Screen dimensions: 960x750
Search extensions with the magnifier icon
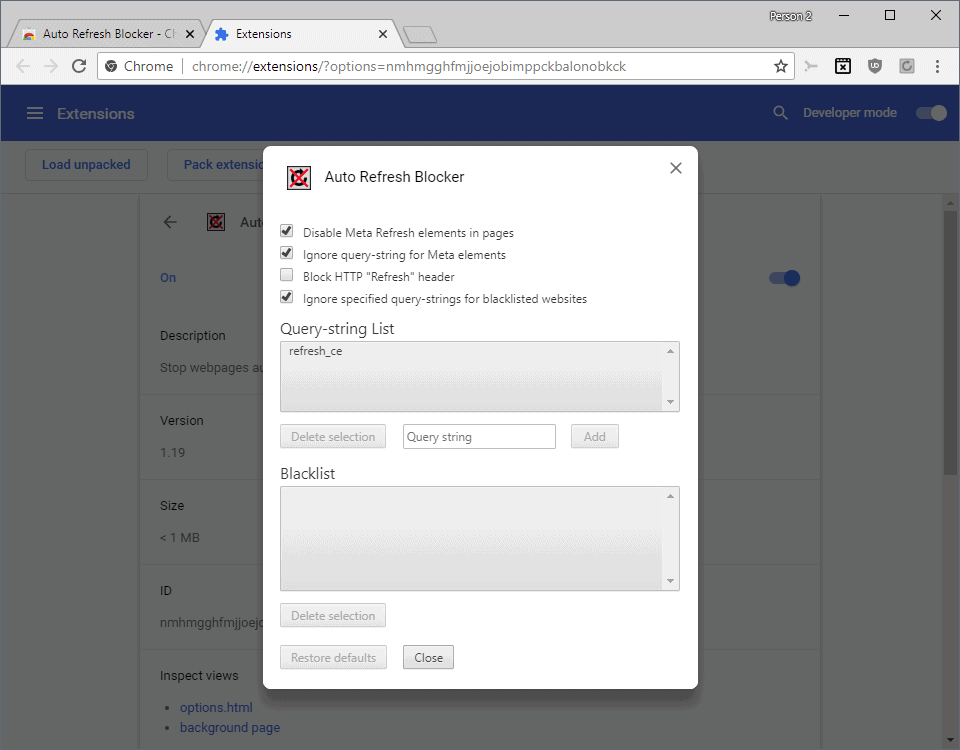(780, 113)
